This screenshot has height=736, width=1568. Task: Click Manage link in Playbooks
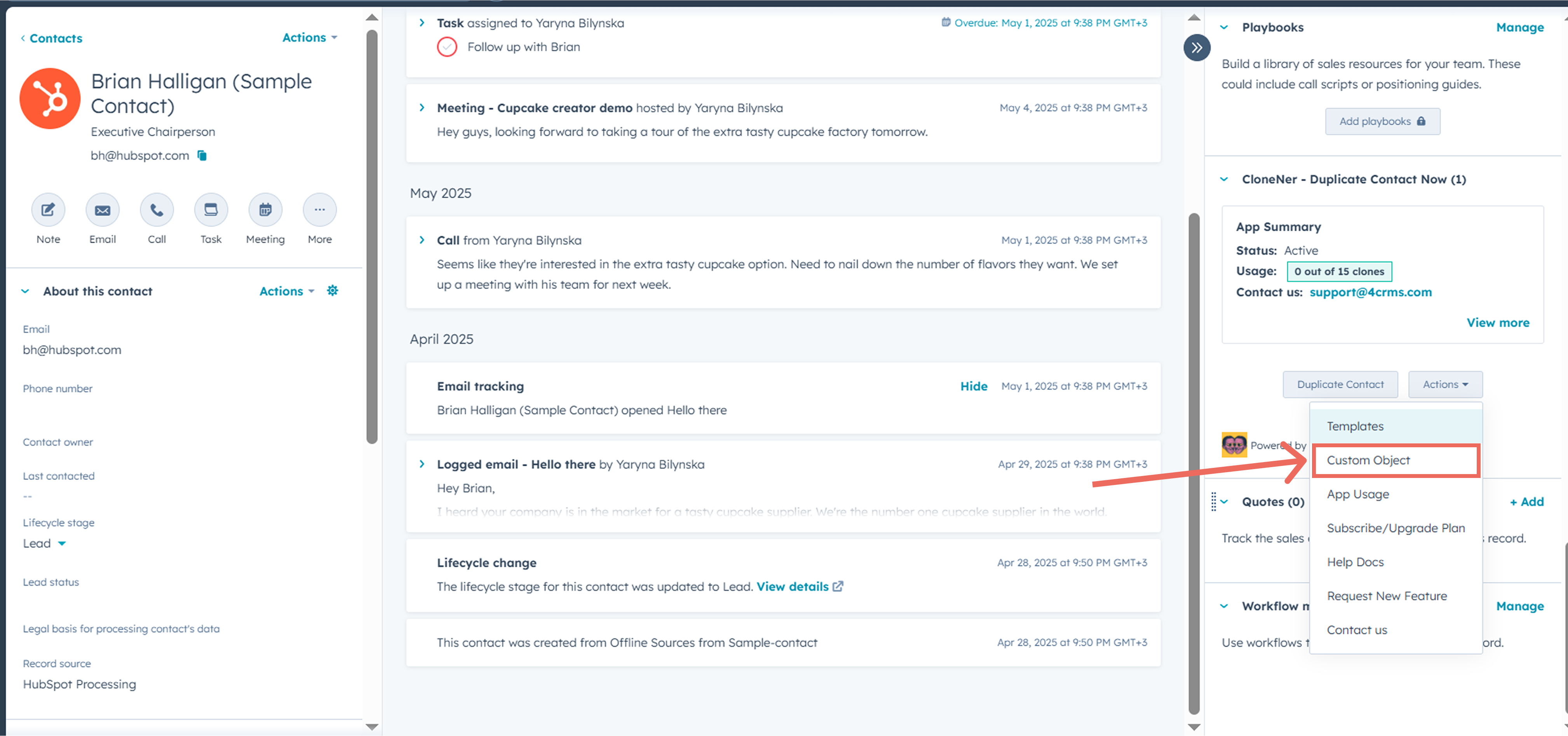click(1520, 27)
